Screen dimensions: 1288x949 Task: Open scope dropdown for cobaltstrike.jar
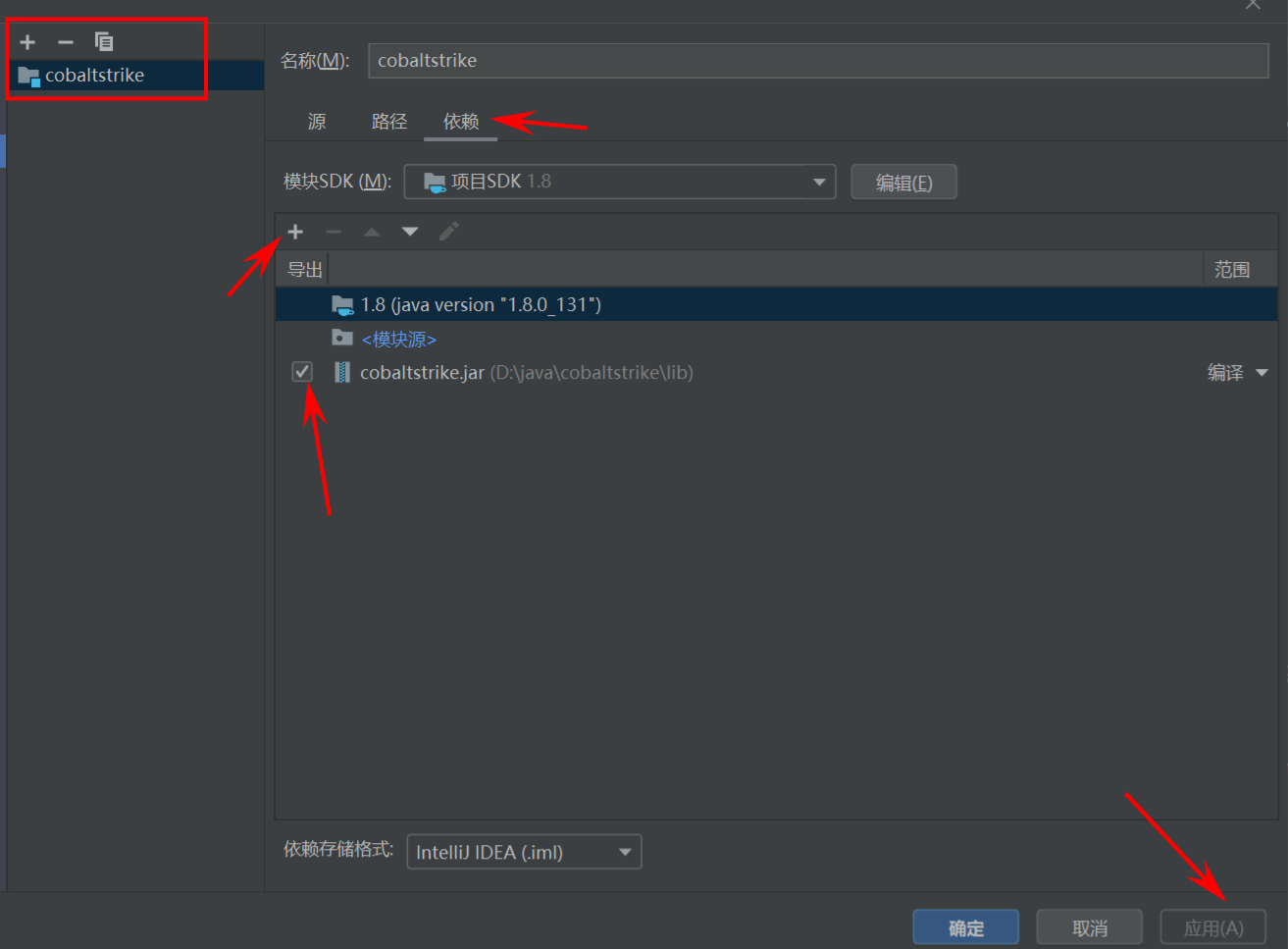click(1237, 373)
